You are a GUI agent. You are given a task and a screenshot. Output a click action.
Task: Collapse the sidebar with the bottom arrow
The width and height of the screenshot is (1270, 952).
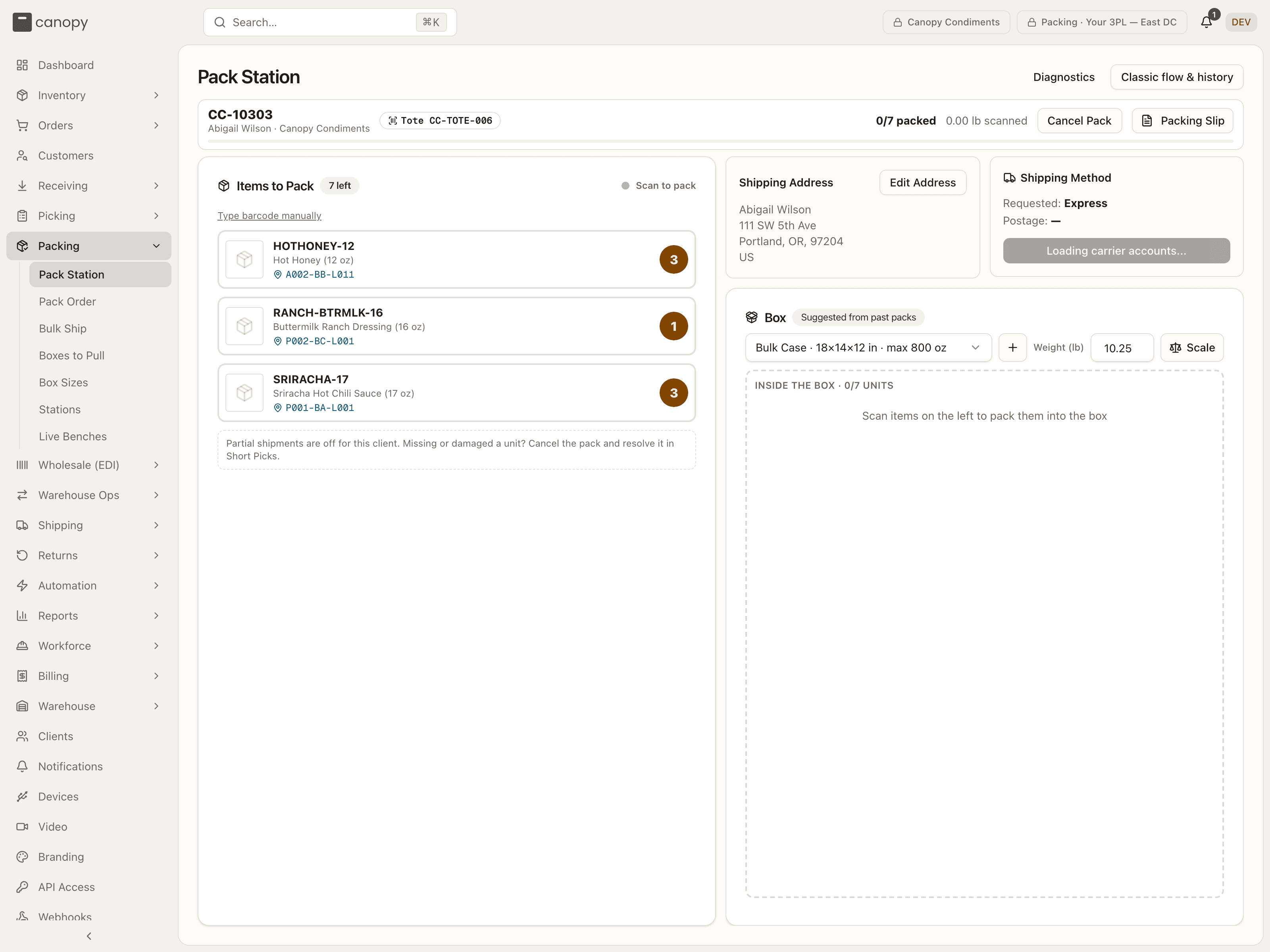[89, 936]
